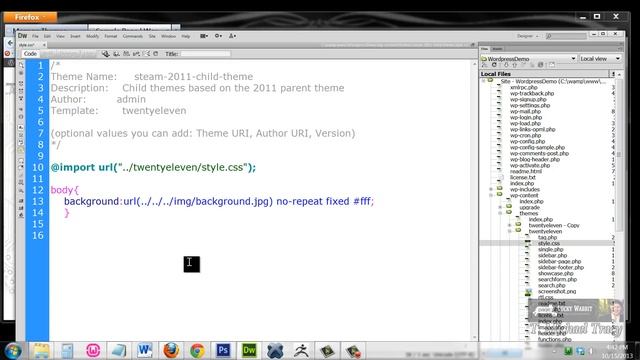Select sidebar-footer.php in the file tree
Image resolution: width=640 pixels, height=360 pixels.
pos(561,267)
